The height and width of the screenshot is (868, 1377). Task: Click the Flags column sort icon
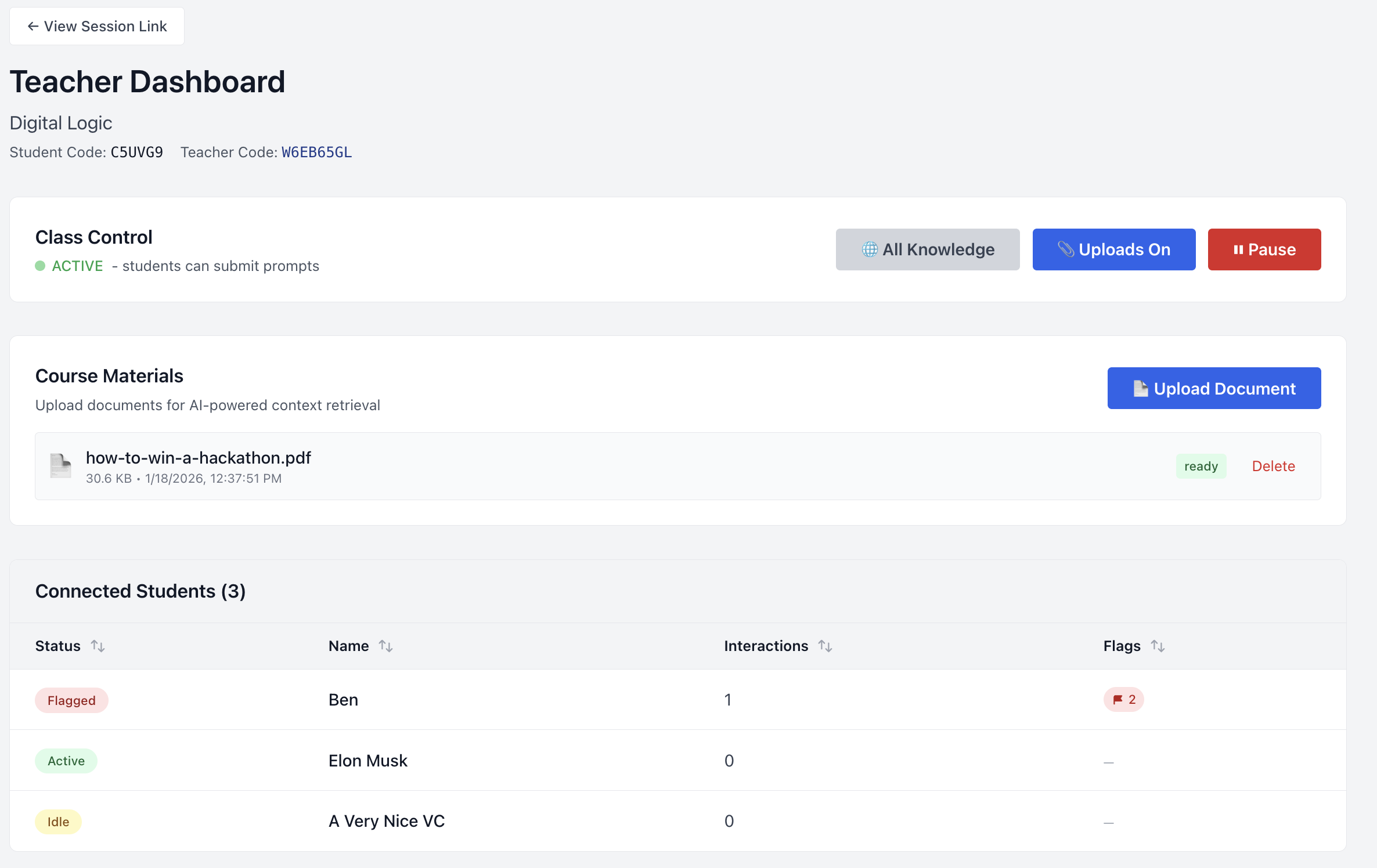point(1158,646)
